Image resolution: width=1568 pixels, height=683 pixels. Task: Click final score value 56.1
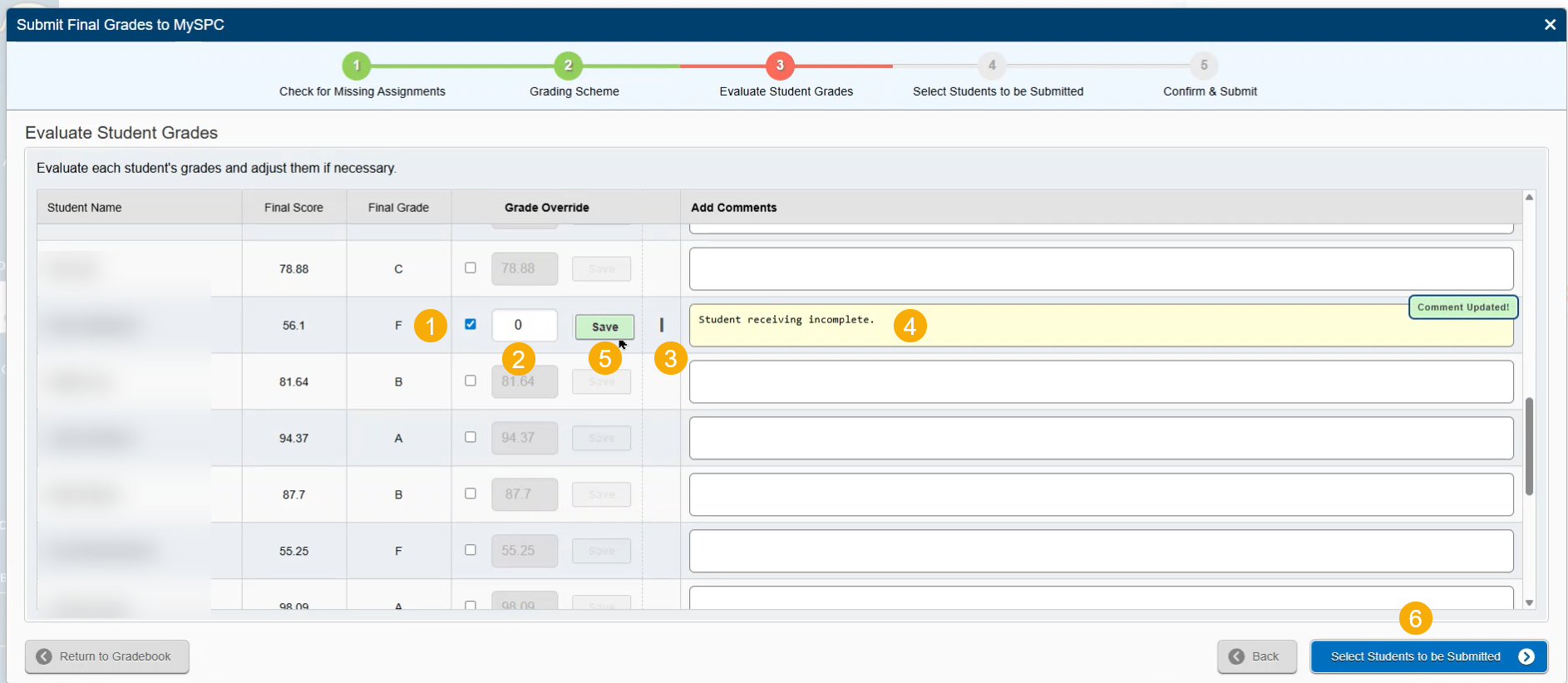tap(293, 326)
